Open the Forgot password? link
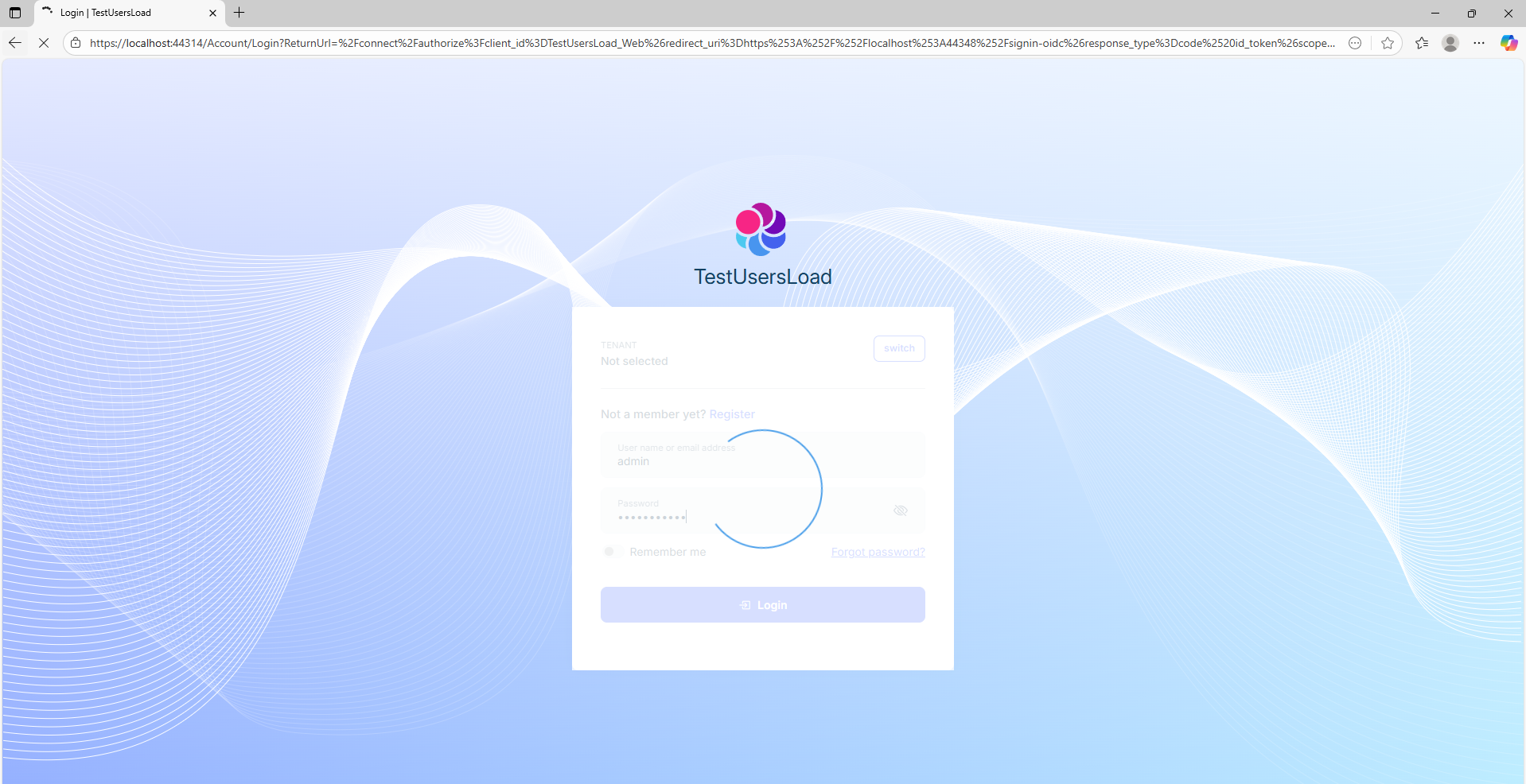The width and height of the screenshot is (1526, 784). [x=878, y=552]
